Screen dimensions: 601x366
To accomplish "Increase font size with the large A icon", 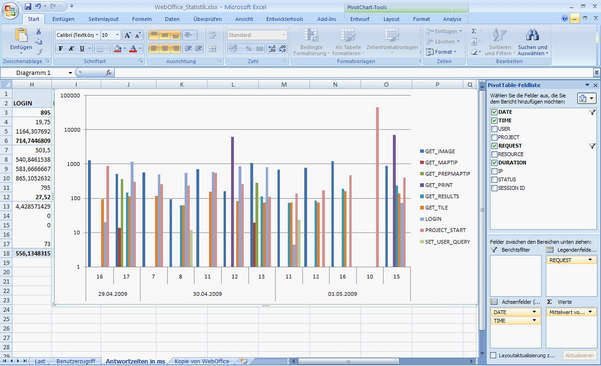I will 127,35.
